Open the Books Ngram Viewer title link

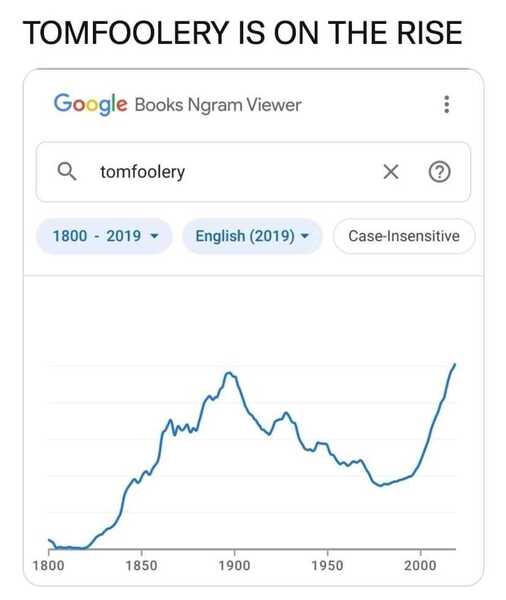pyautogui.click(x=218, y=105)
